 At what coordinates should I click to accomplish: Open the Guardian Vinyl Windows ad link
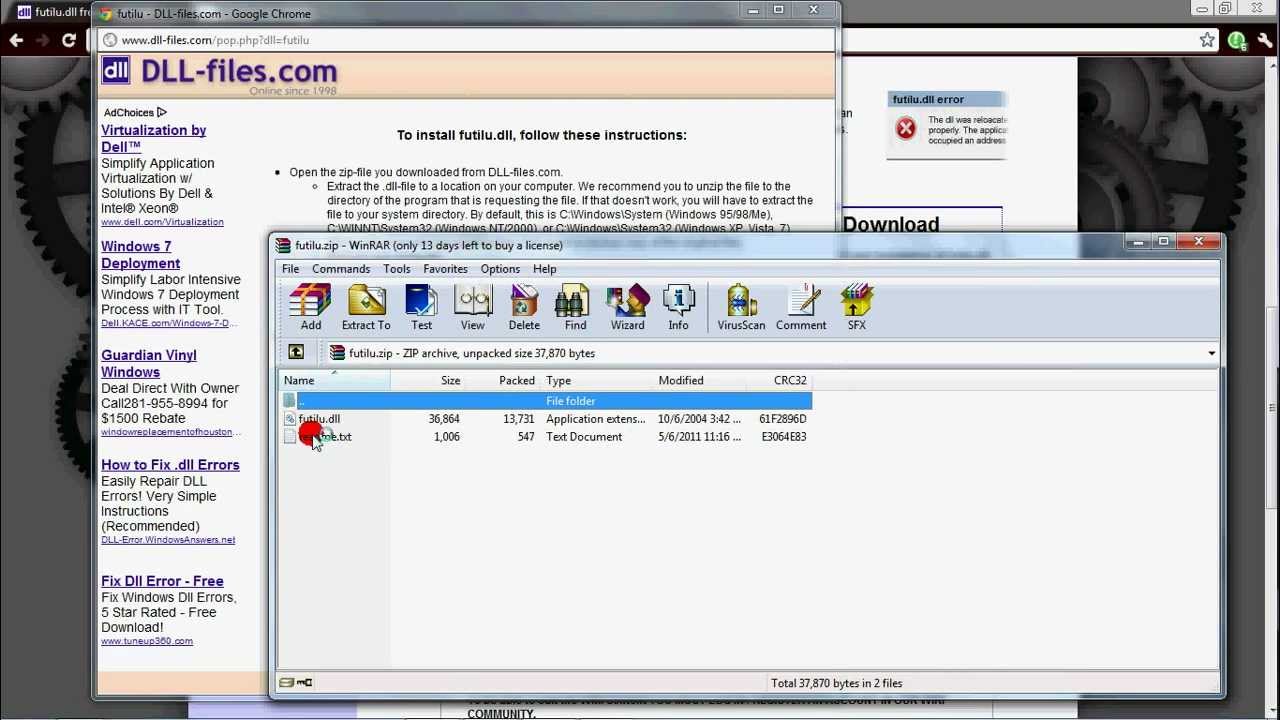(148, 363)
